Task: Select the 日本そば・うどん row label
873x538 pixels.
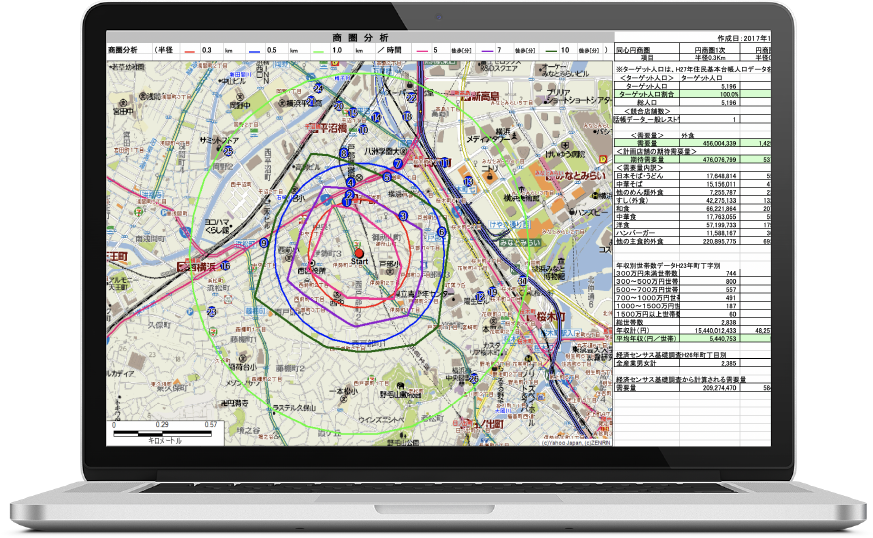Action: (647, 176)
